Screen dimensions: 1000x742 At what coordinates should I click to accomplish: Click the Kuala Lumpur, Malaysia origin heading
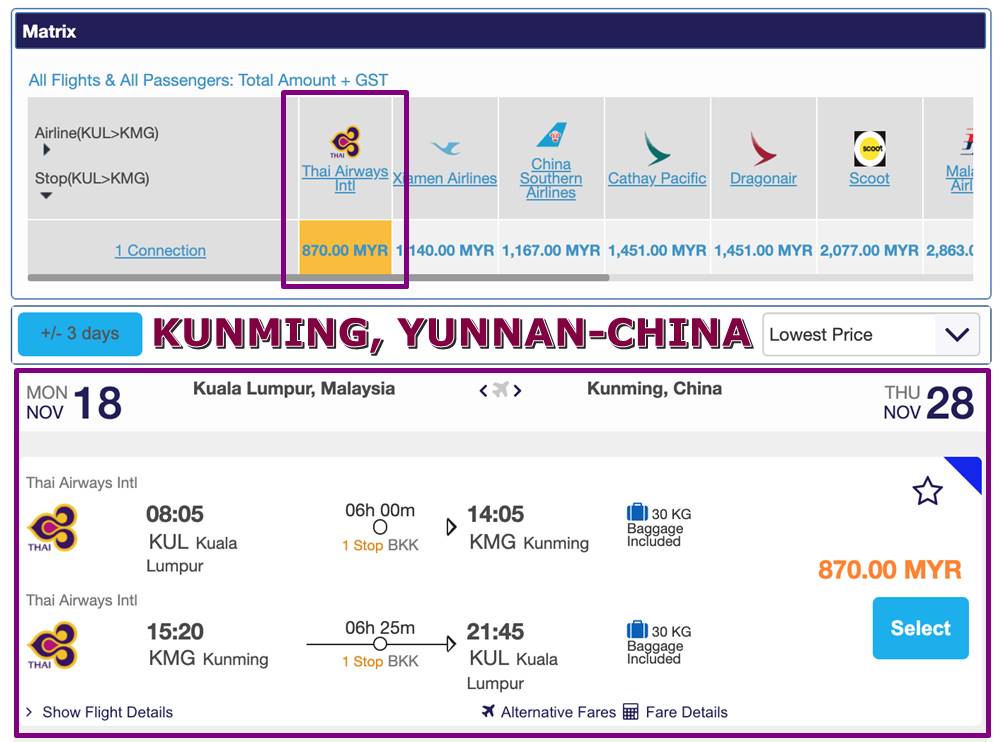click(294, 389)
